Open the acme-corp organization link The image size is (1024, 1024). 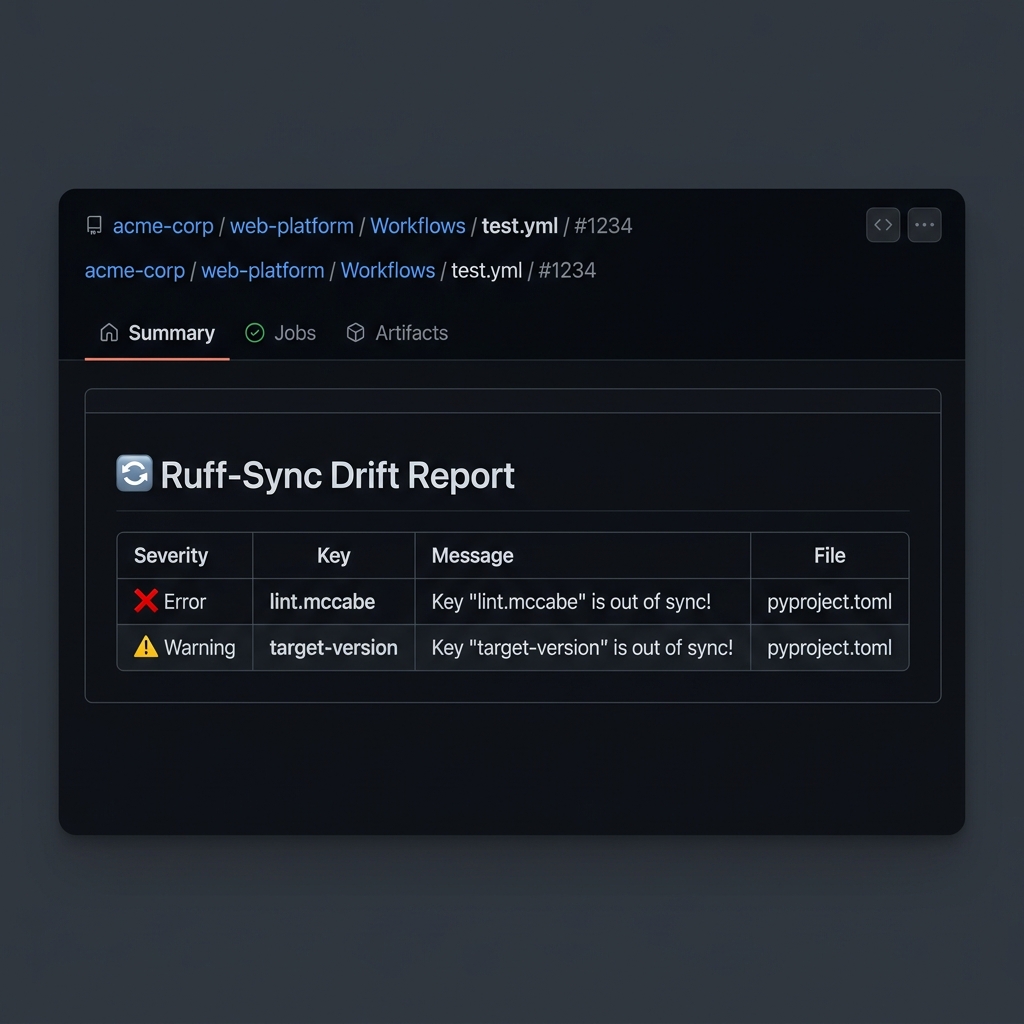click(x=162, y=226)
